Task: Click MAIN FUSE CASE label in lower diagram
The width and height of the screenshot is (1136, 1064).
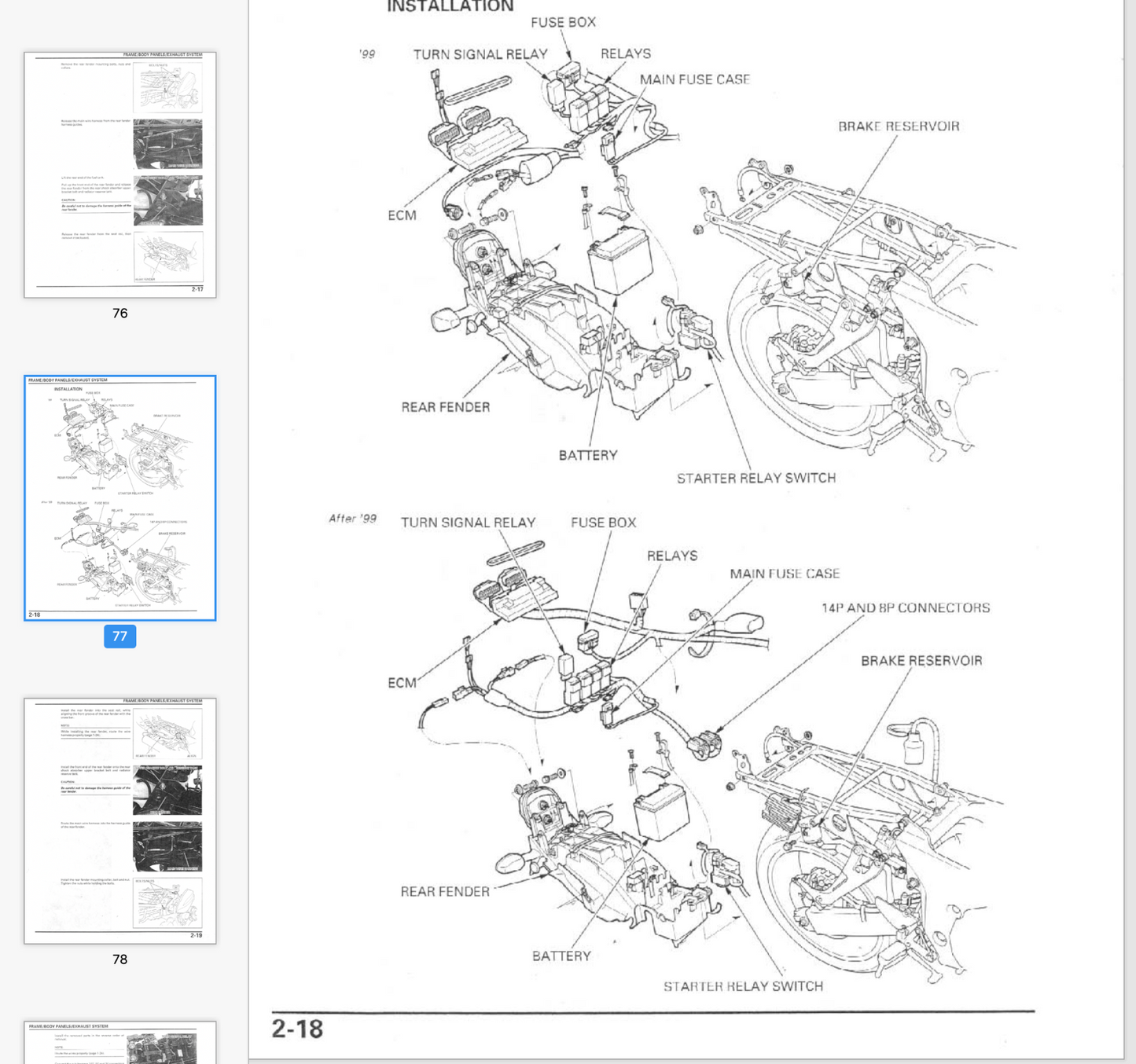Action: pyautogui.click(x=785, y=574)
